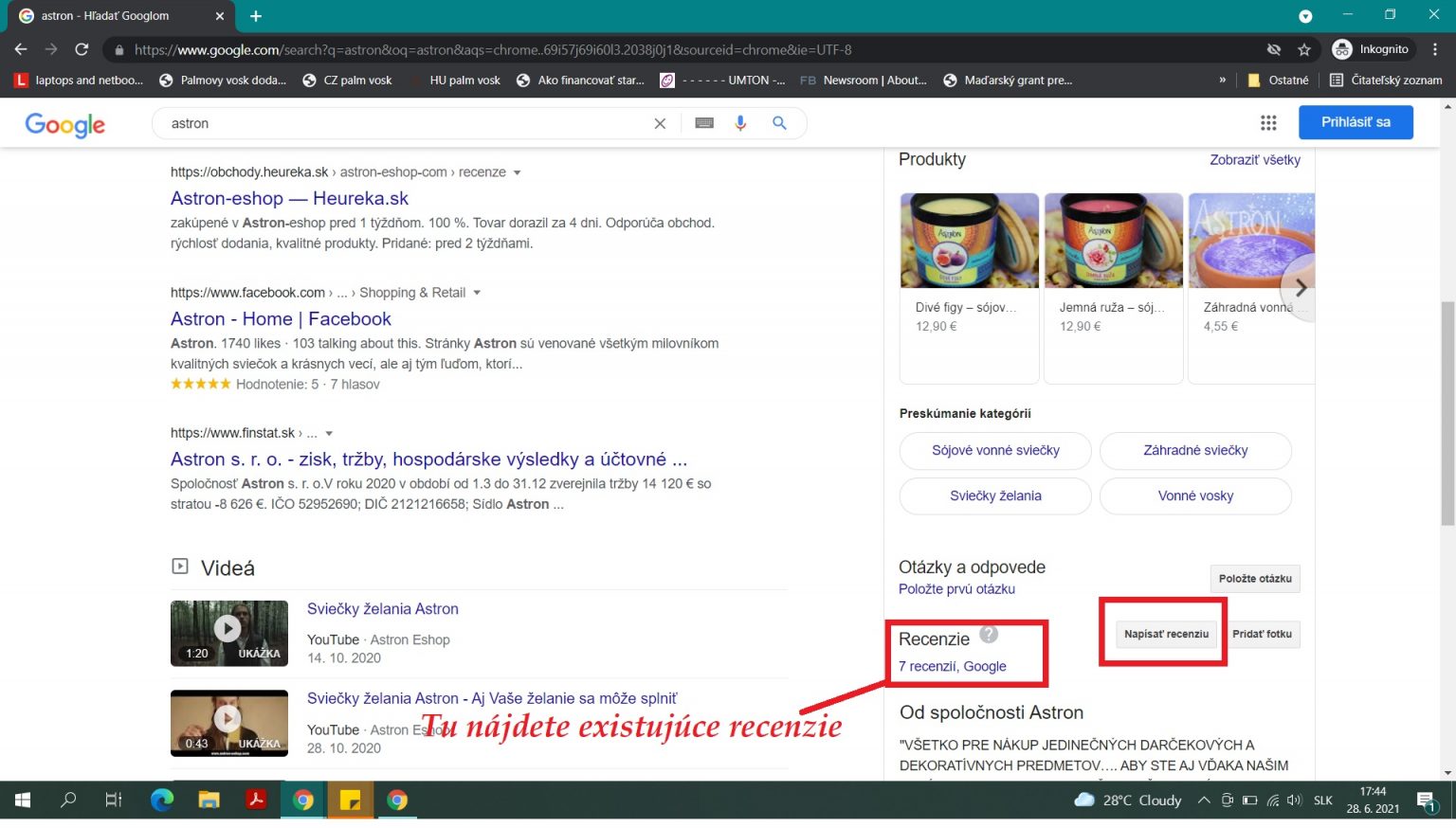Click Prihlásiť sa button
Screen dimensions: 1456x828
[x=1356, y=122]
